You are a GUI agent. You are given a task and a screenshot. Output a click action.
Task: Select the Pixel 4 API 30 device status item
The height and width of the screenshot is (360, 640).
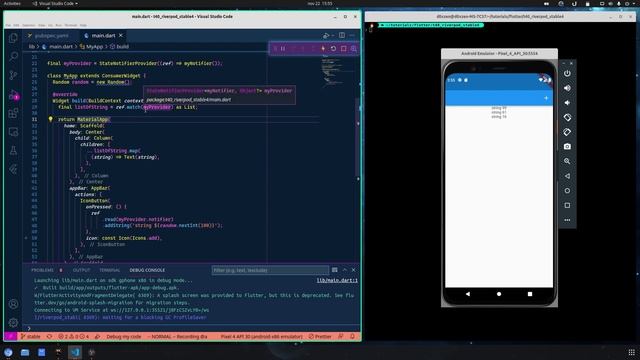pyautogui.click(x=262, y=337)
